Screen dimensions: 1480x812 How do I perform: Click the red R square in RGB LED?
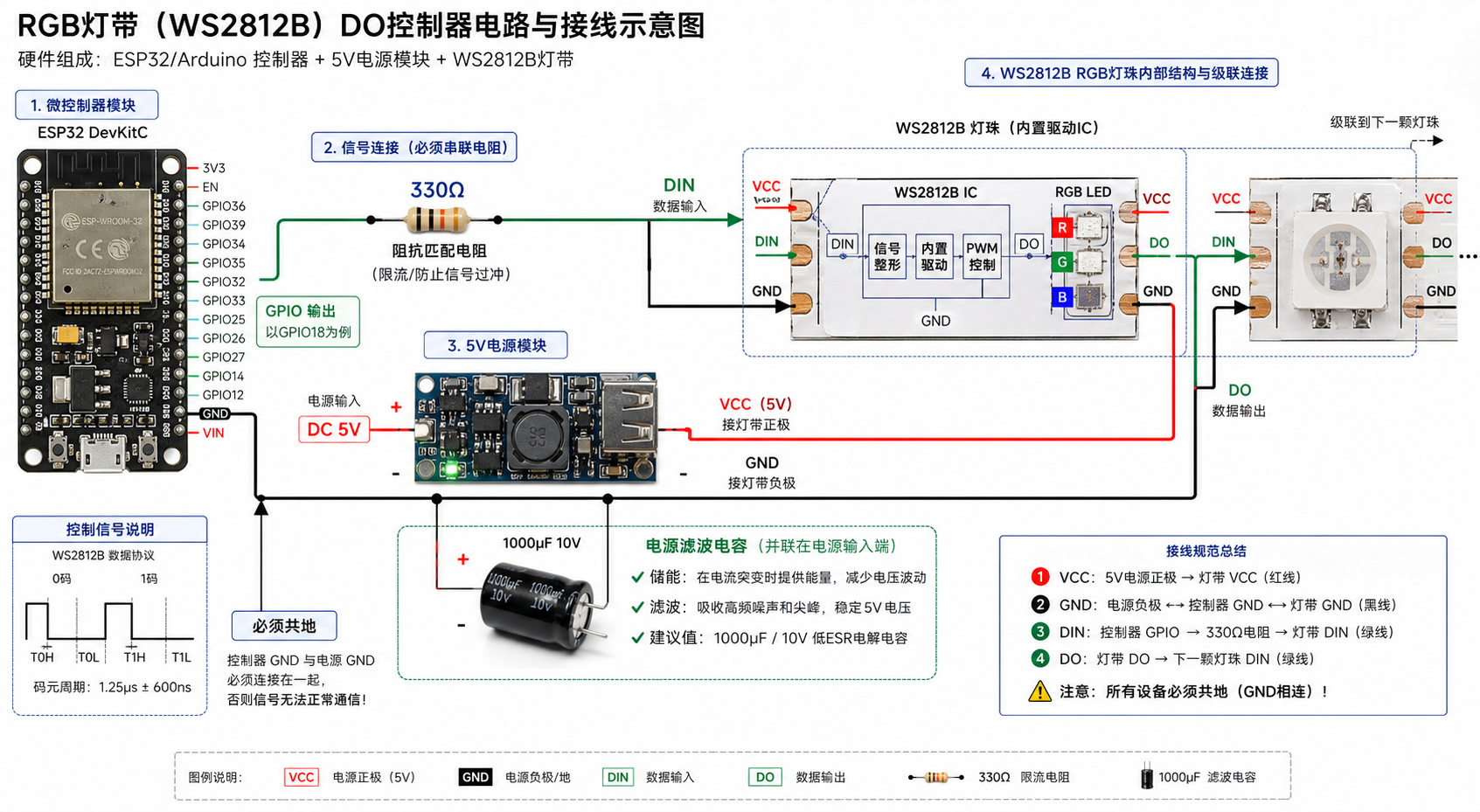point(1062,228)
